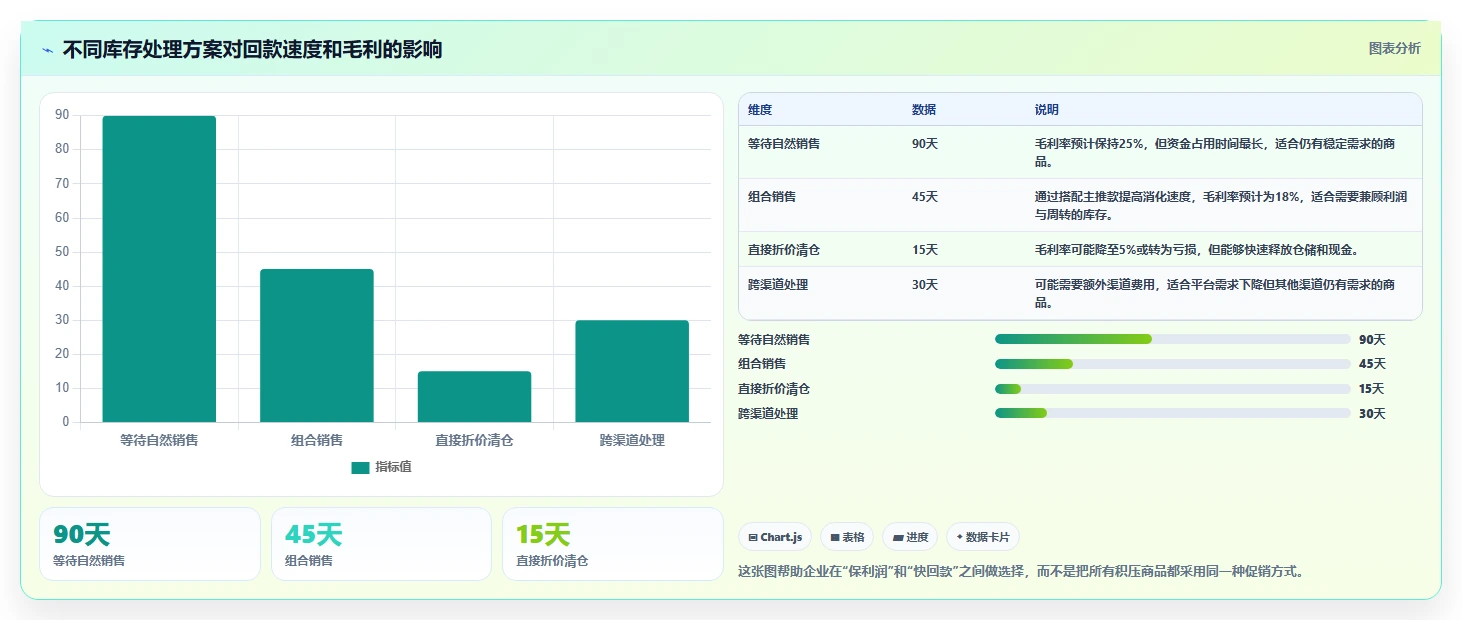Click the 数据 table column header

[924, 110]
